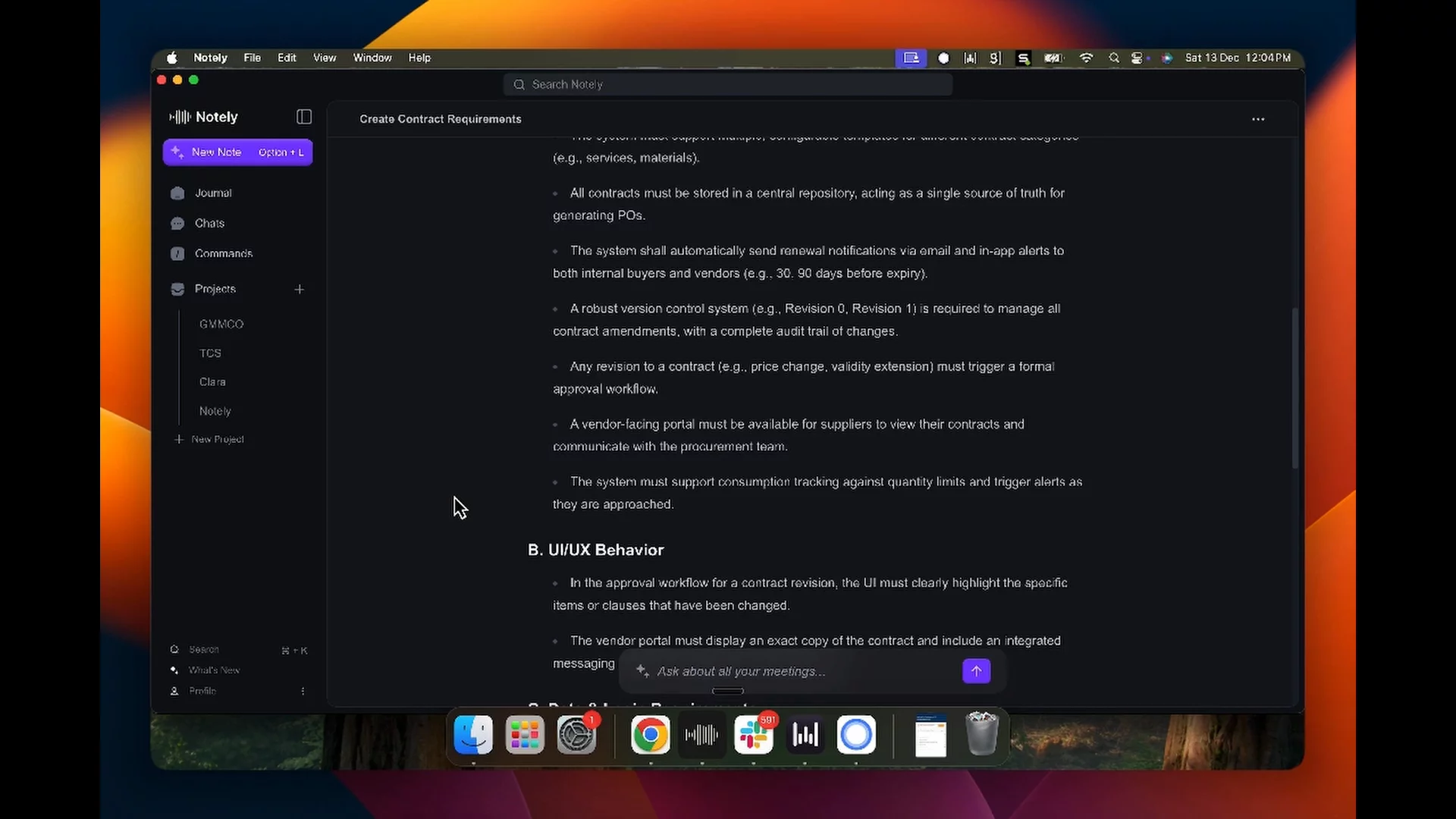The width and height of the screenshot is (1456, 819).
Task: Open the View menu
Action: pos(325,58)
